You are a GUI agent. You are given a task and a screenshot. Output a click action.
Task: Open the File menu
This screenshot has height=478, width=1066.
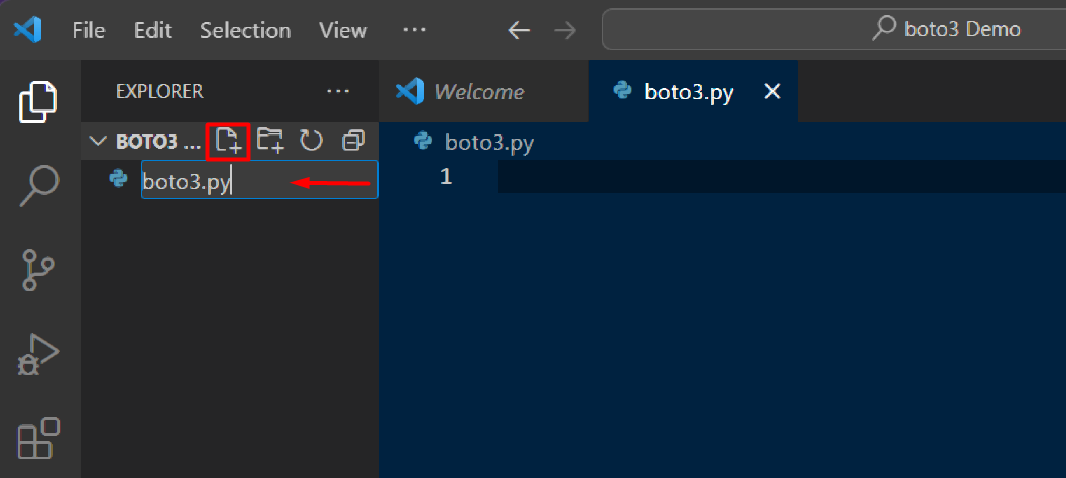[x=89, y=30]
